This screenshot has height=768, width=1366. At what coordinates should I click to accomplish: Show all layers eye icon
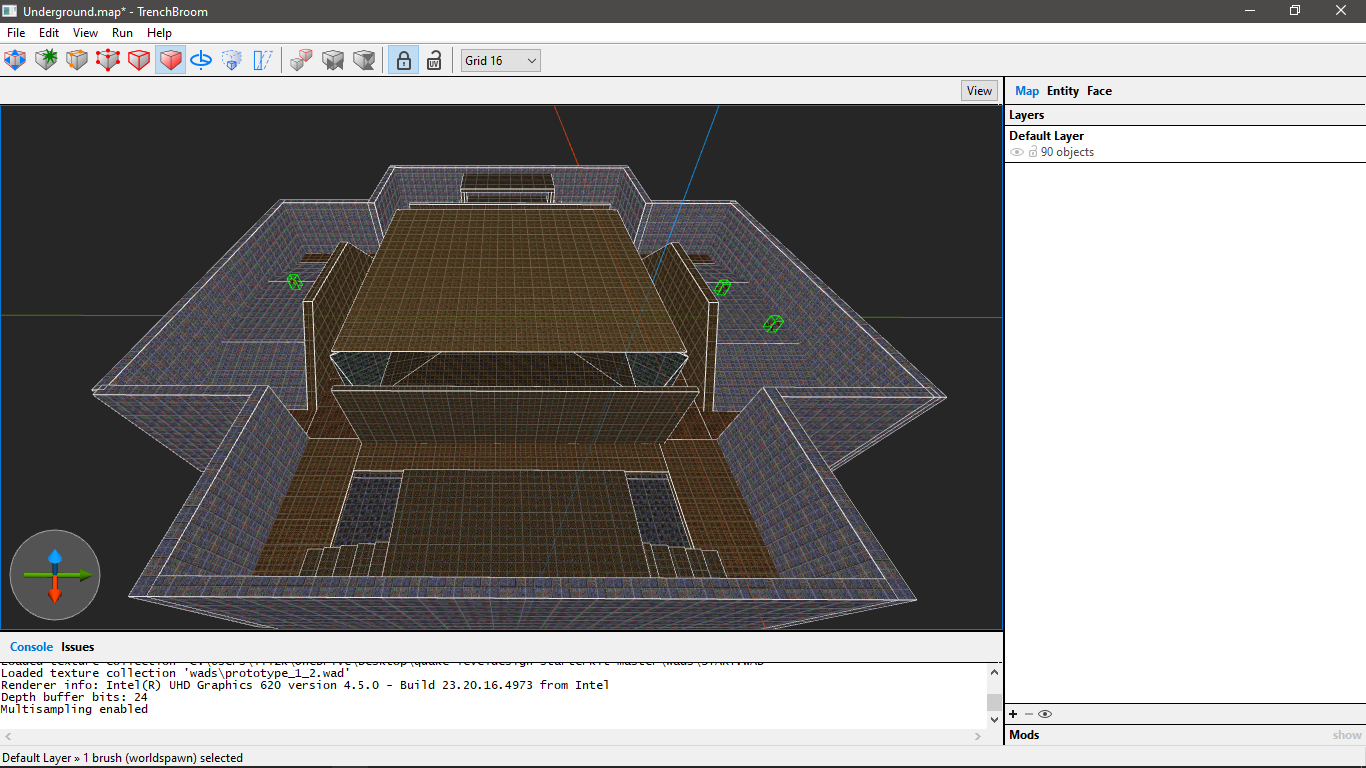pyautogui.click(x=1045, y=714)
